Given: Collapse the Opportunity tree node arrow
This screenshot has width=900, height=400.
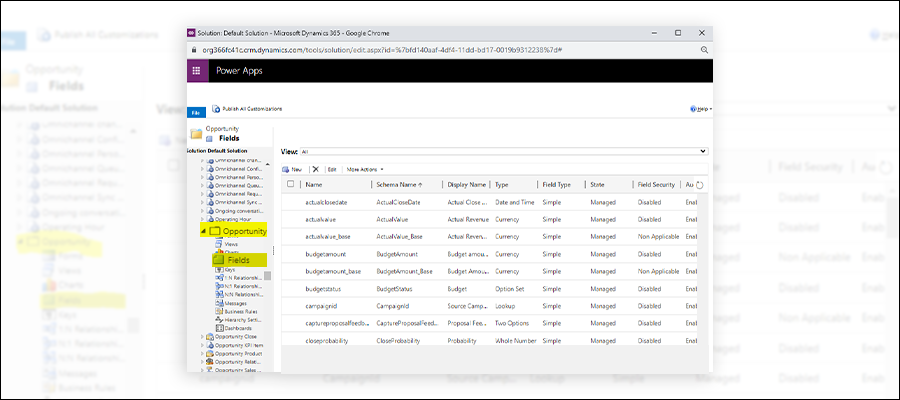Looking at the screenshot, I should coord(203,231).
